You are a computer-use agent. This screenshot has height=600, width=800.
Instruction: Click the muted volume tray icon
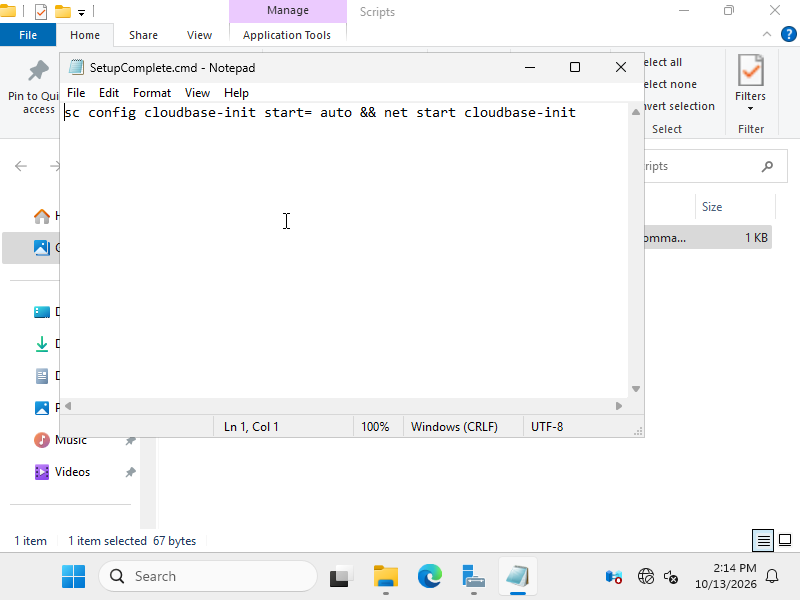pos(671,577)
